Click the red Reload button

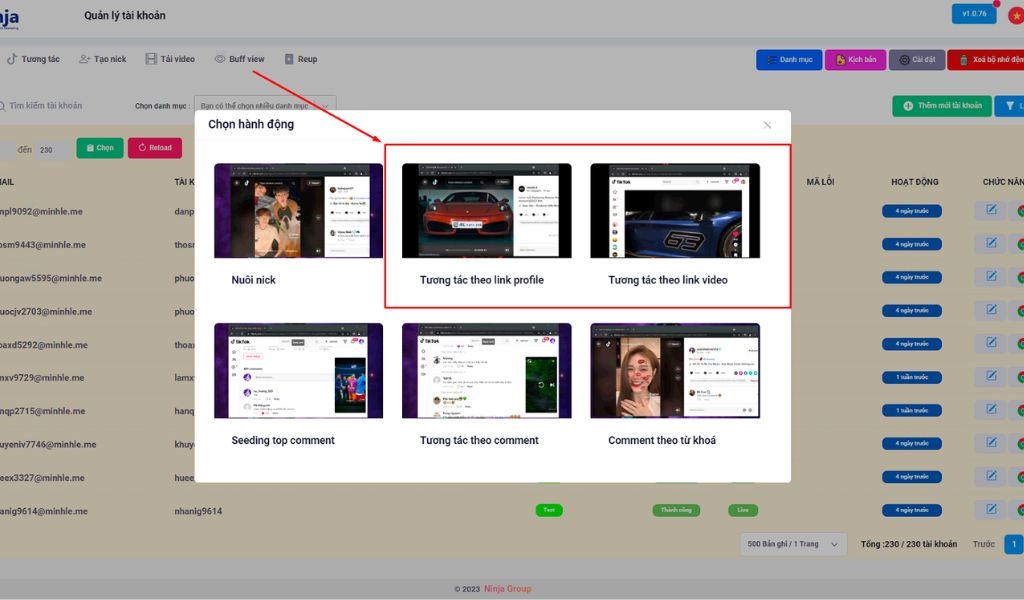[154, 147]
